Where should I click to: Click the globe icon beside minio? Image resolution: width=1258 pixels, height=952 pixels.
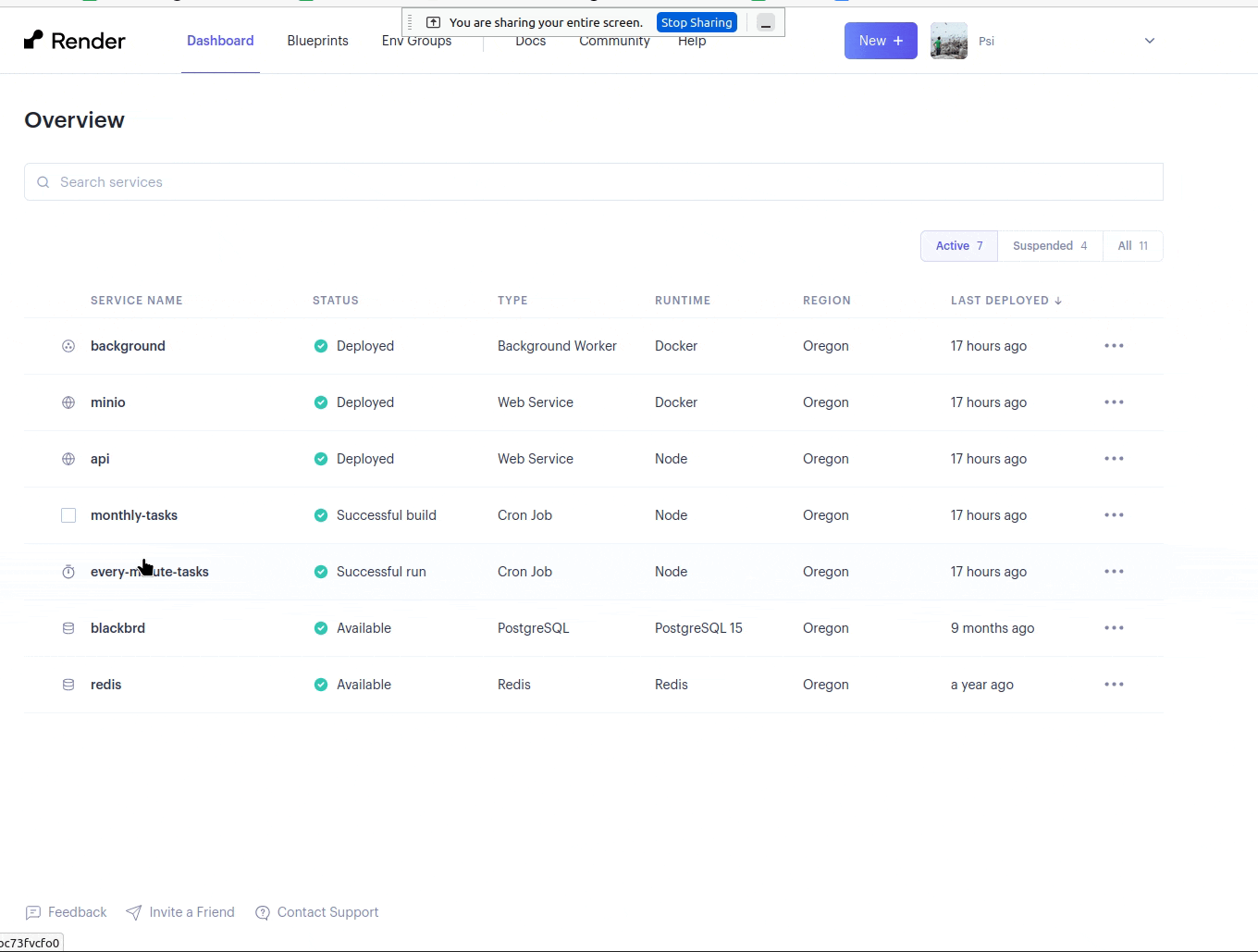click(68, 402)
